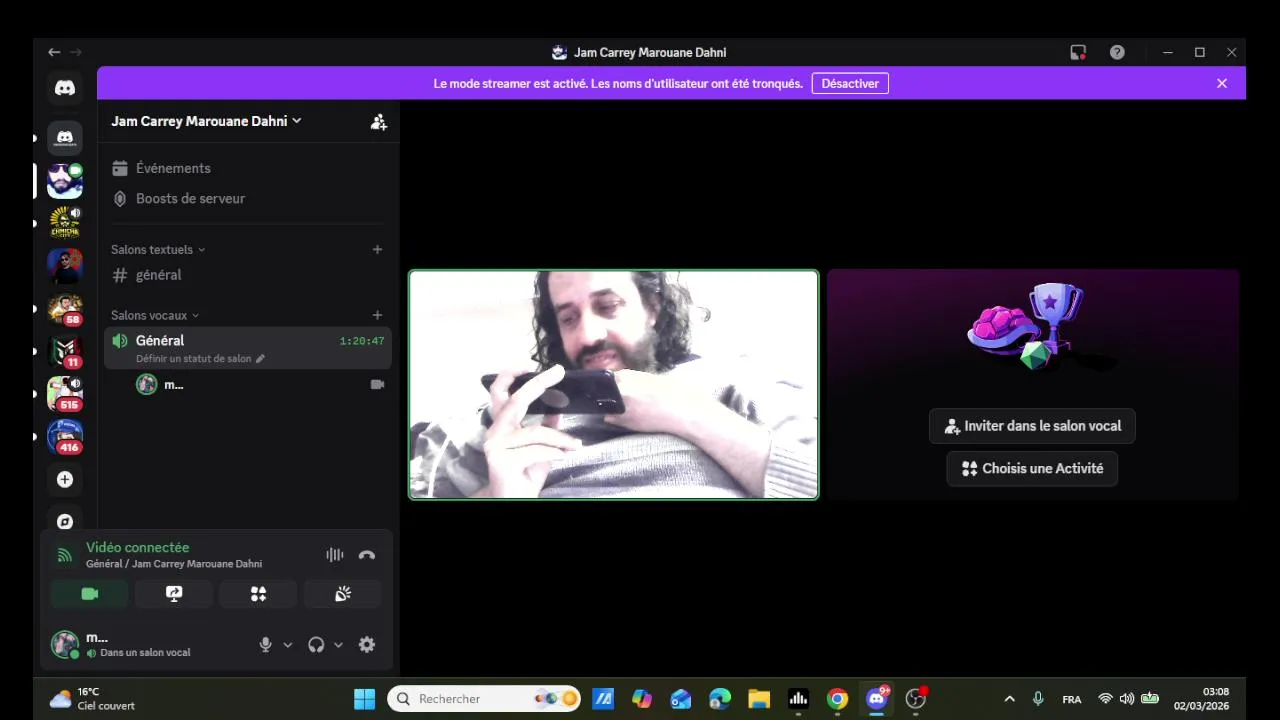Screen dimensions: 1280x720
Task: Open Microsoft Edge from the taskbar
Action: coord(720,699)
